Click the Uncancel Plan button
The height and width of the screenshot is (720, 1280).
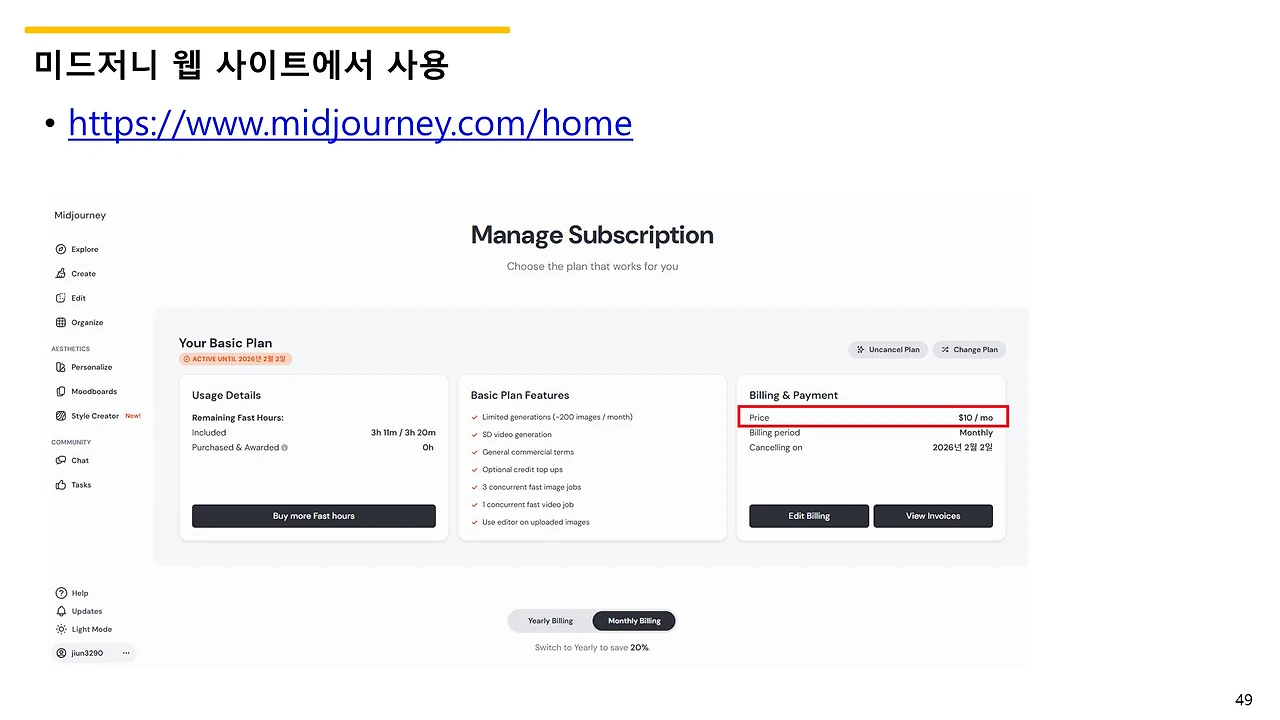888,350
